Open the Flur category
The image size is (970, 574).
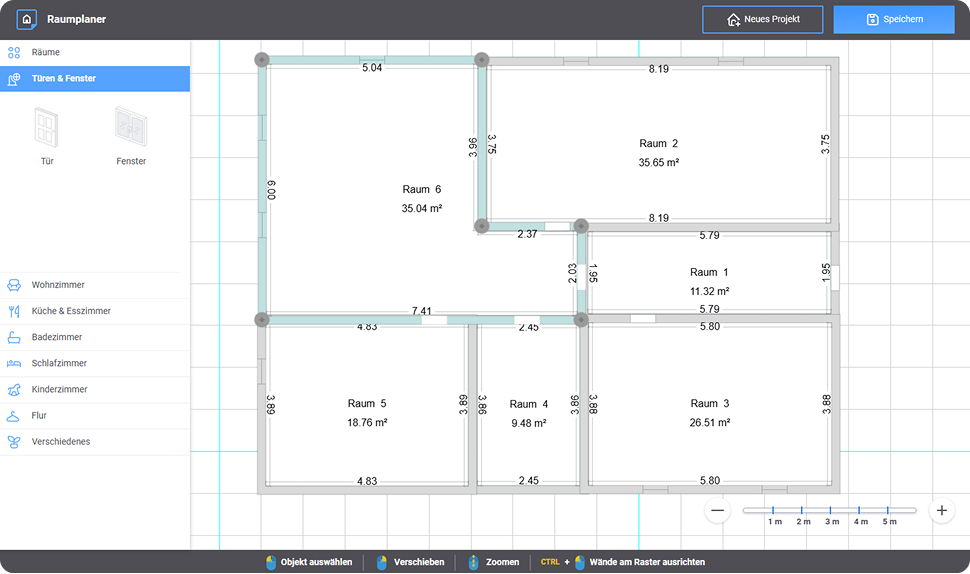(39, 415)
